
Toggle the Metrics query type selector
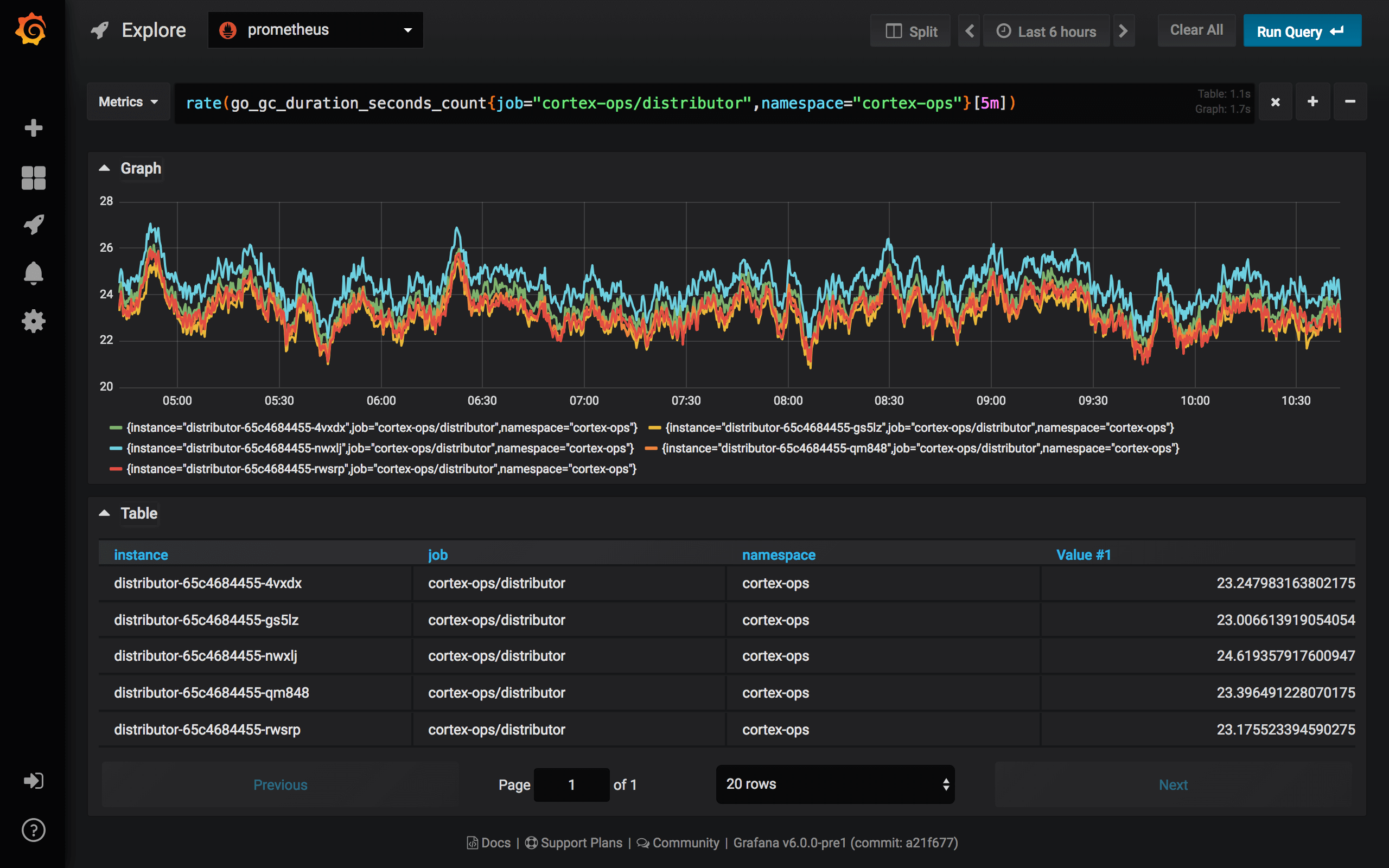click(x=127, y=101)
